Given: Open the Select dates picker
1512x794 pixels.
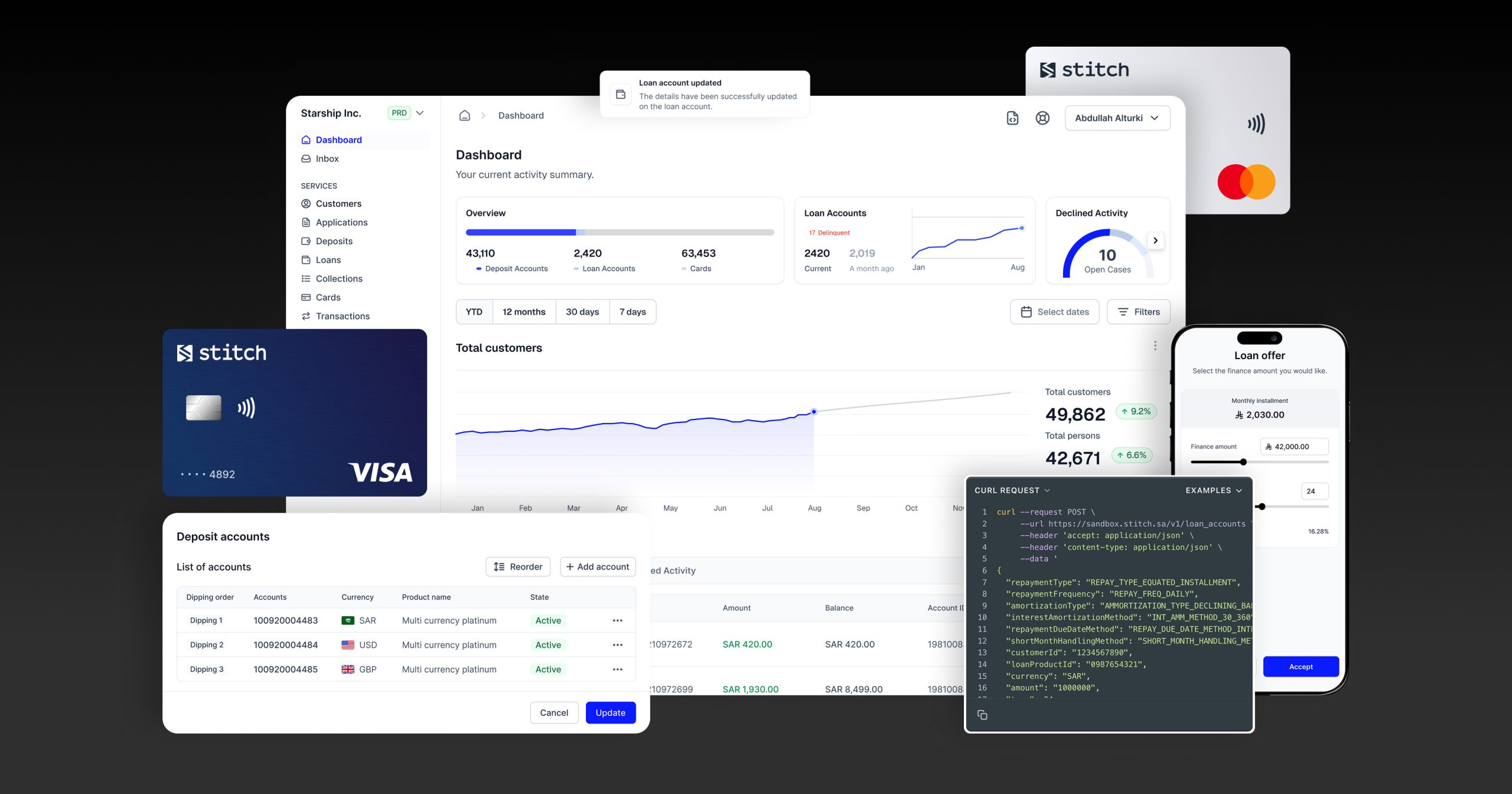Looking at the screenshot, I should pos(1055,312).
